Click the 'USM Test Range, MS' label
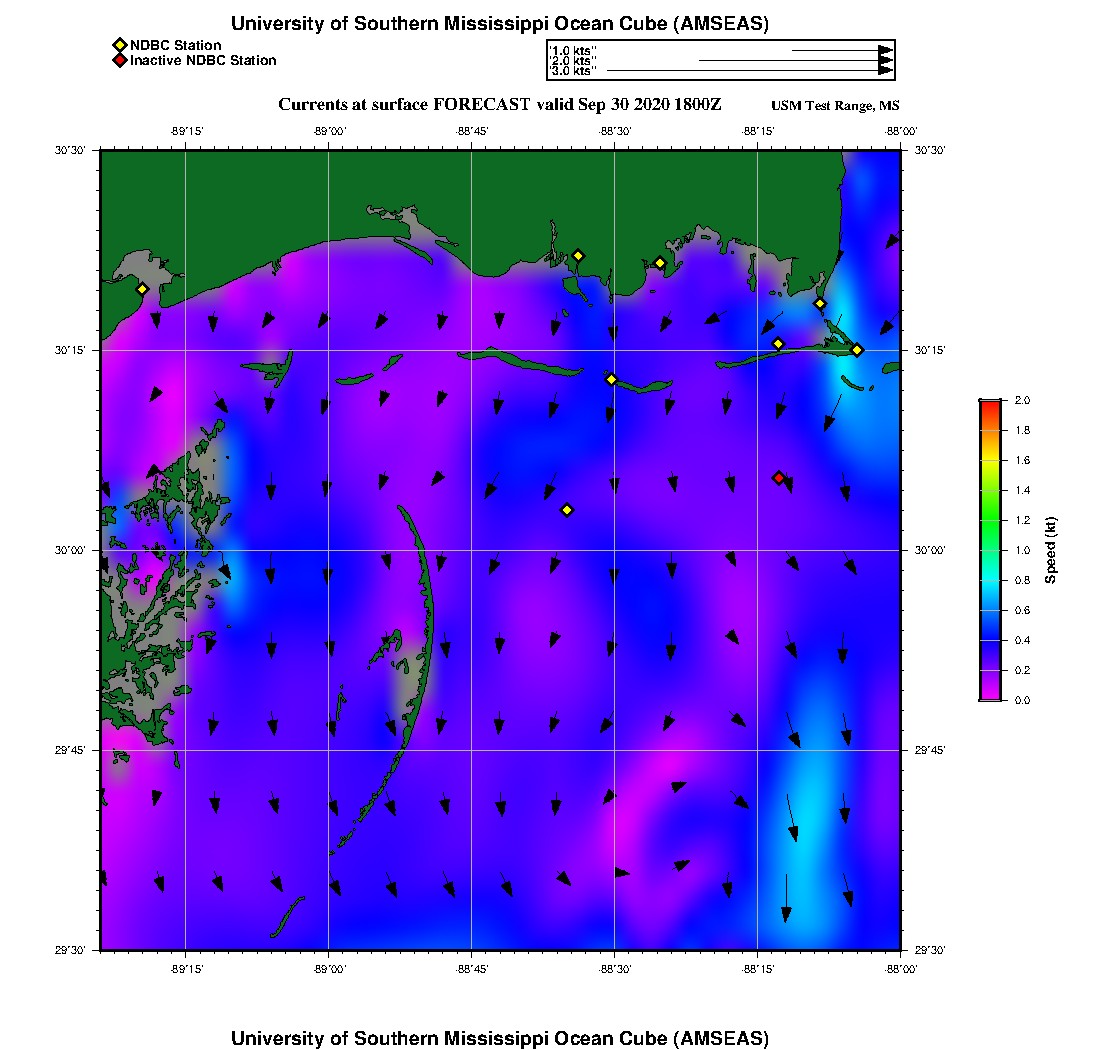The width and height of the screenshot is (1100, 1050). 835,106
